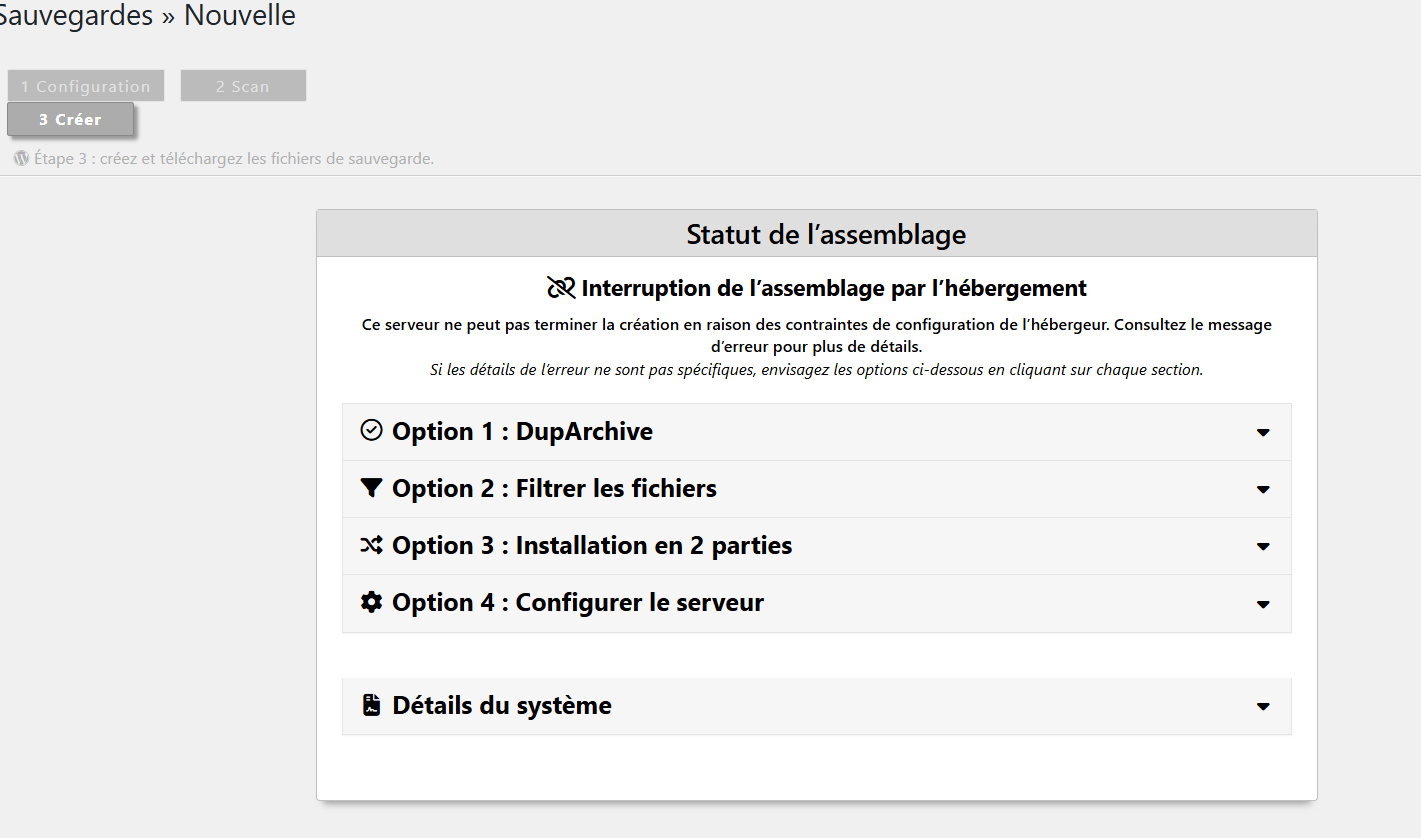Click the broken-link icon next to Interruption heading
This screenshot has width=1421, height=838.
click(x=561, y=288)
